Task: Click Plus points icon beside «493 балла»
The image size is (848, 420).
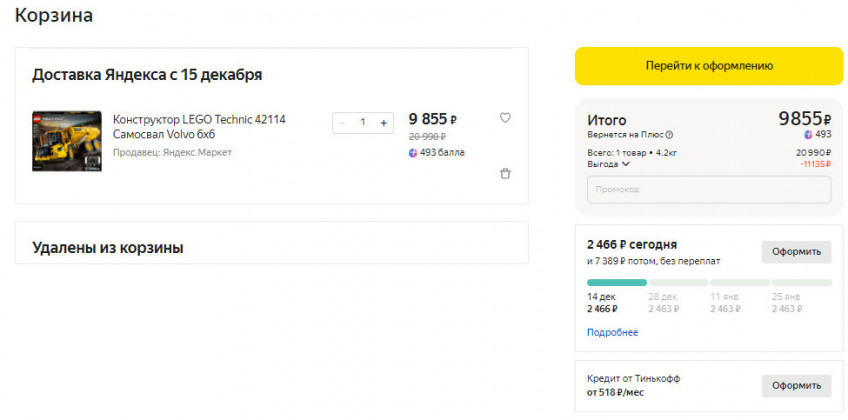Action: coord(413,153)
